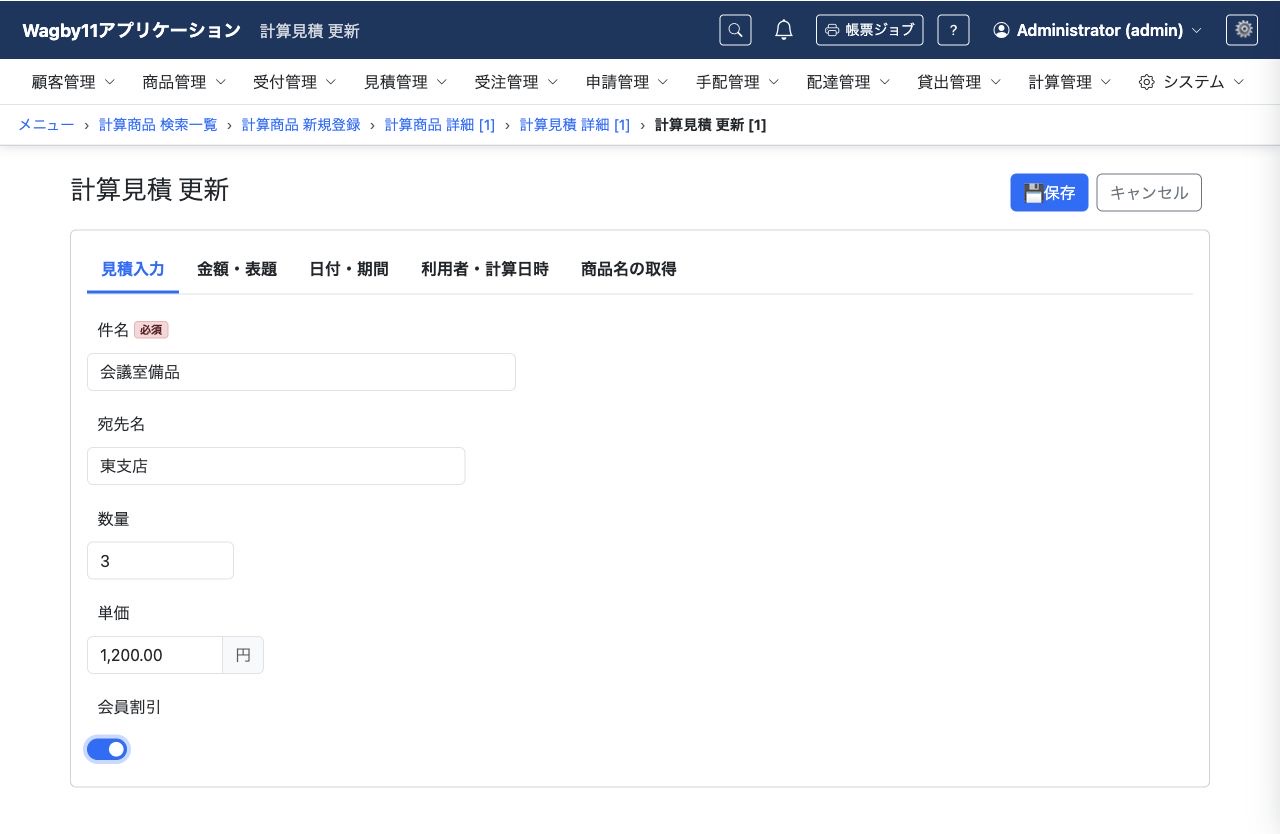Open the 計算管理 menu
This screenshot has width=1280, height=834.
(1070, 82)
